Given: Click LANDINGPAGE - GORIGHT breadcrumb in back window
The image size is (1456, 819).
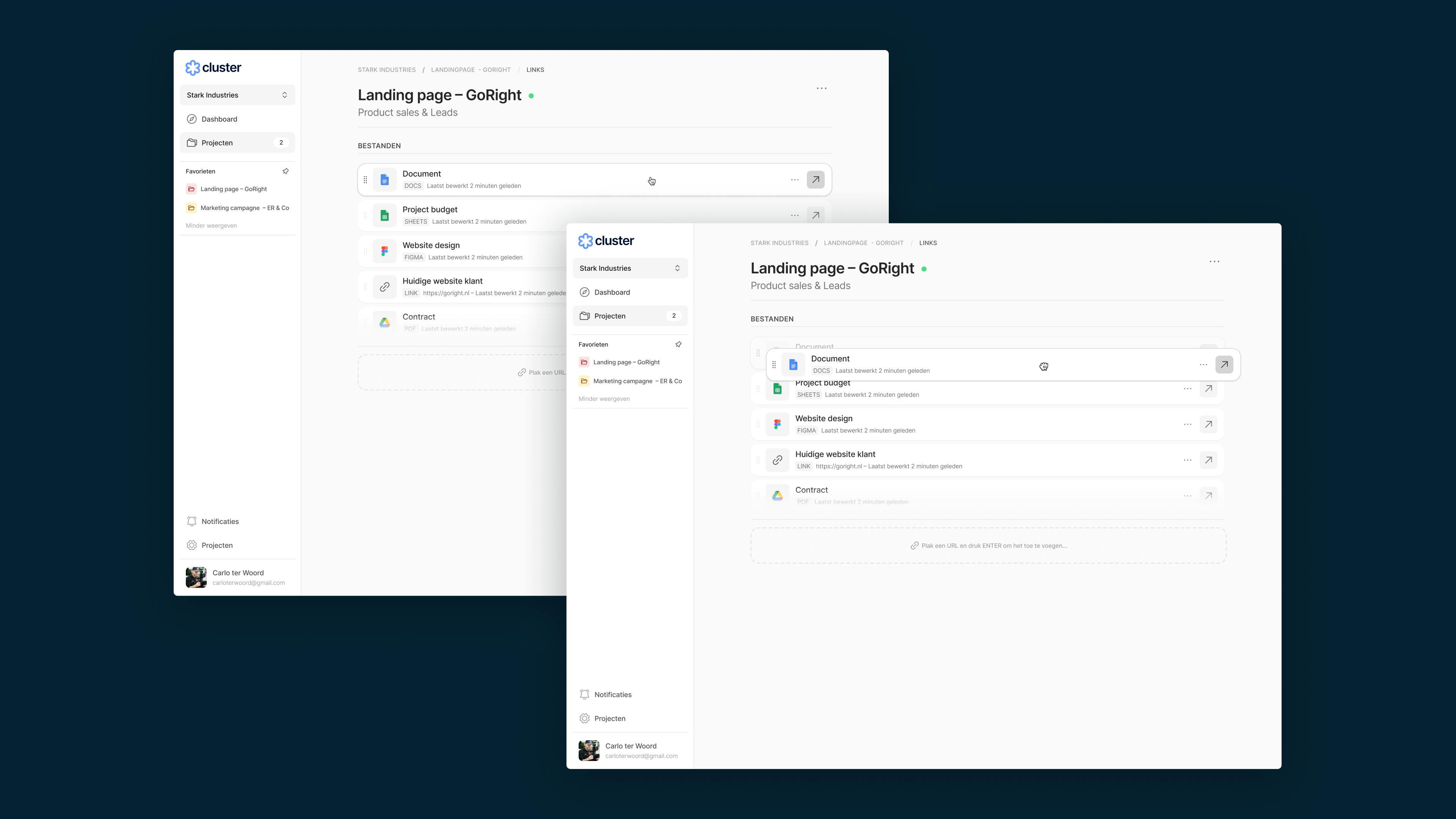Looking at the screenshot, I should (471, 70).
